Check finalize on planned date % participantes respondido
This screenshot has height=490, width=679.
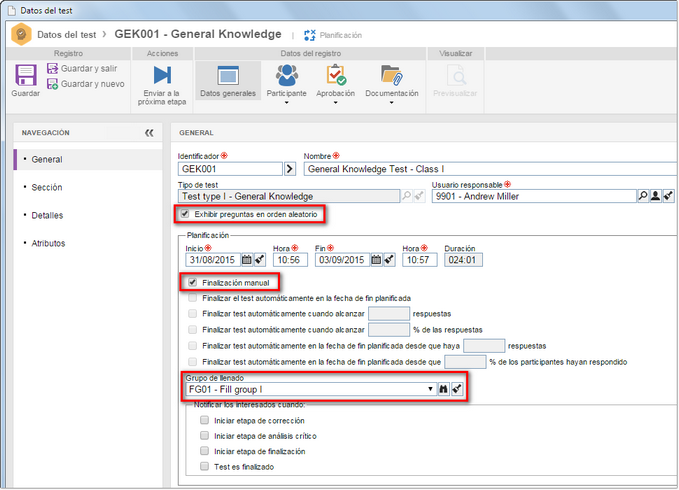click(193, 361)
